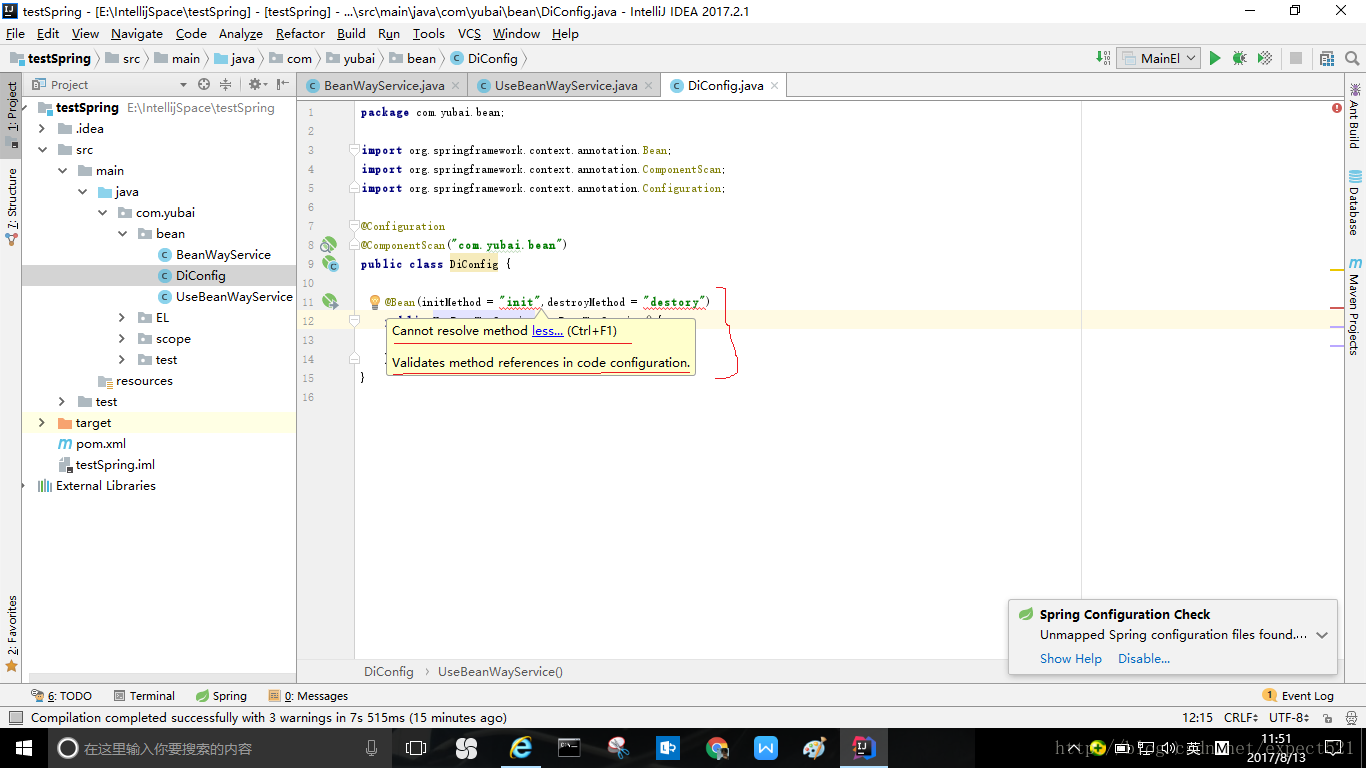Click the gray Stop button
Viewport: 1366px width, 768px height.
[x=1296, y=58]
